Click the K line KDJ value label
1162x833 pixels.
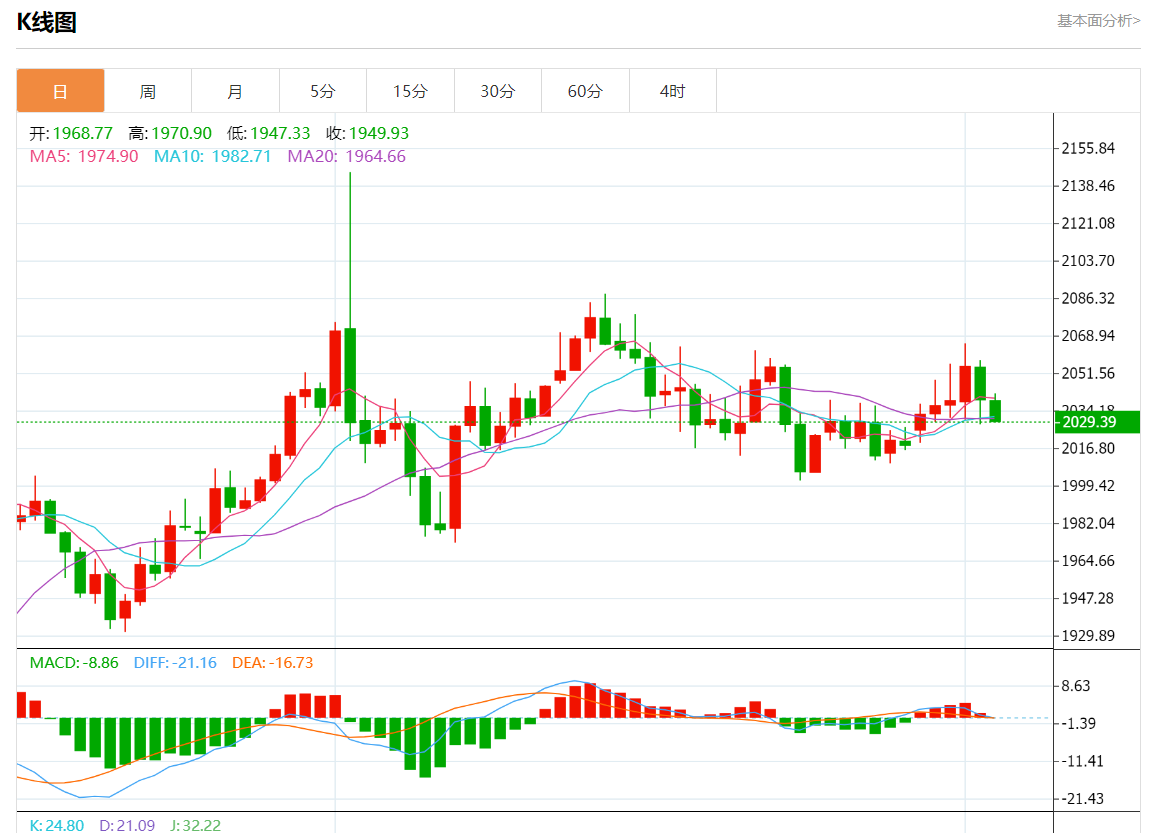(57, 825)
